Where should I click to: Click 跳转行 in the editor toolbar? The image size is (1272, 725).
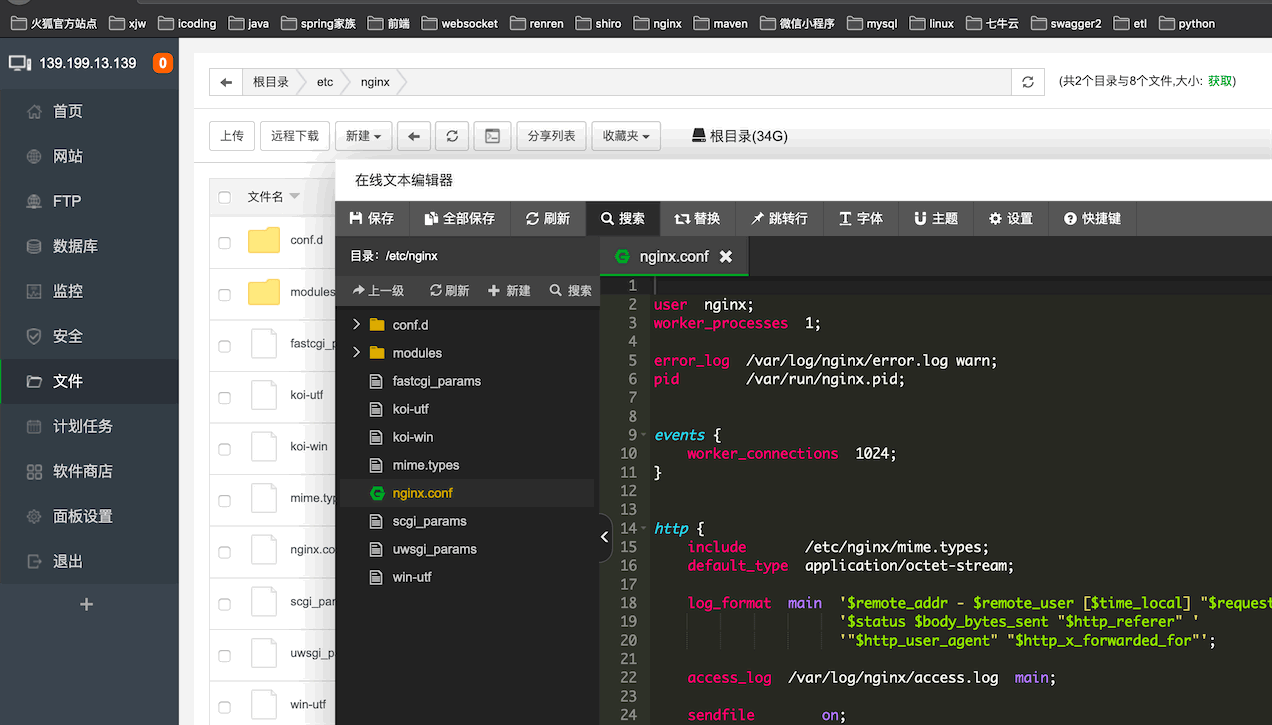pyautogui.click(x=780, y=218)
